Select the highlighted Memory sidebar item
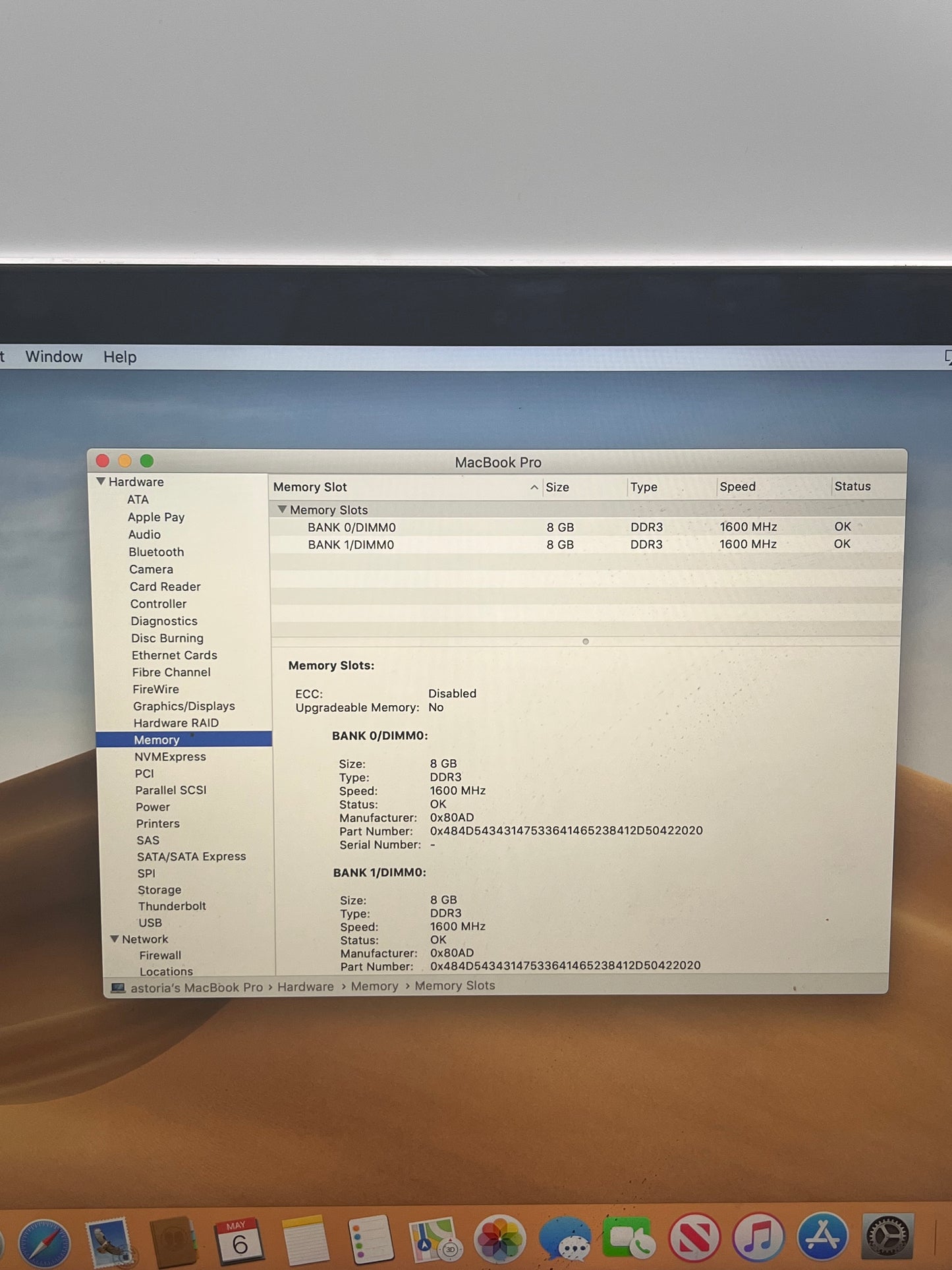The height and width of the screenshot is (1270, 952). pyautogui.click(x=184, y=739)
